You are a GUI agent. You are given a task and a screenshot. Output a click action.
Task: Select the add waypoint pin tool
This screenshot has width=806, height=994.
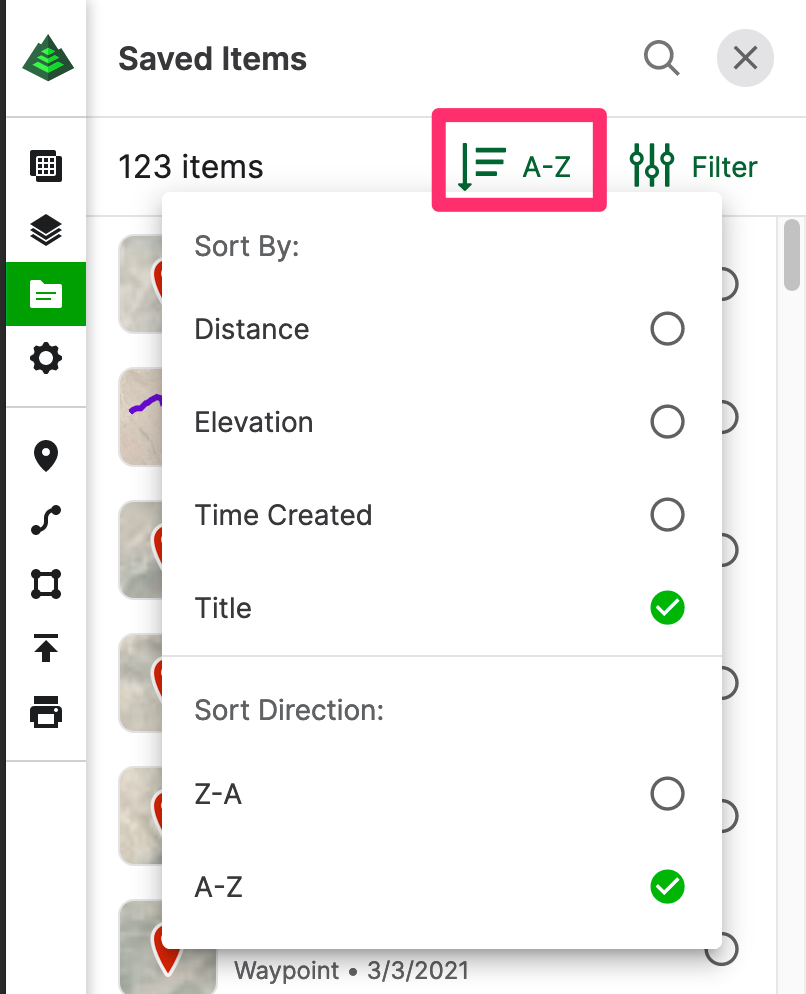(x=46, y=456)
